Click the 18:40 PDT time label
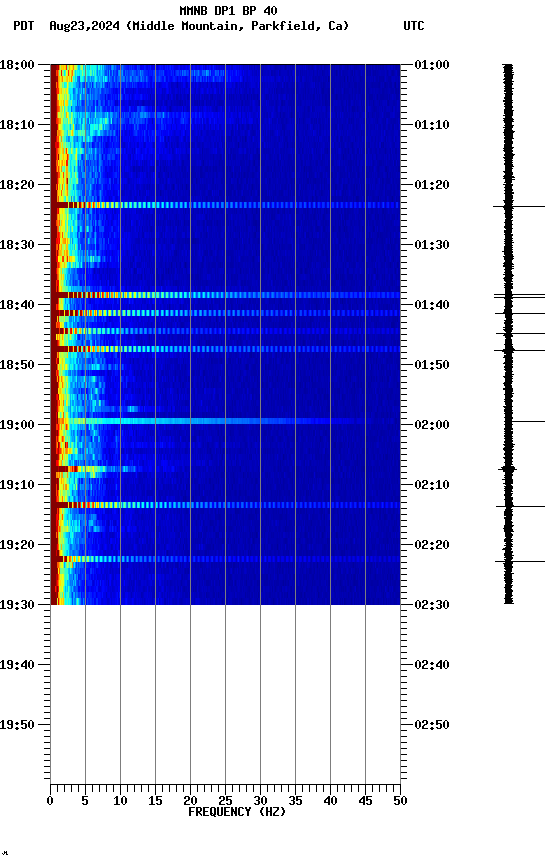 17,305
